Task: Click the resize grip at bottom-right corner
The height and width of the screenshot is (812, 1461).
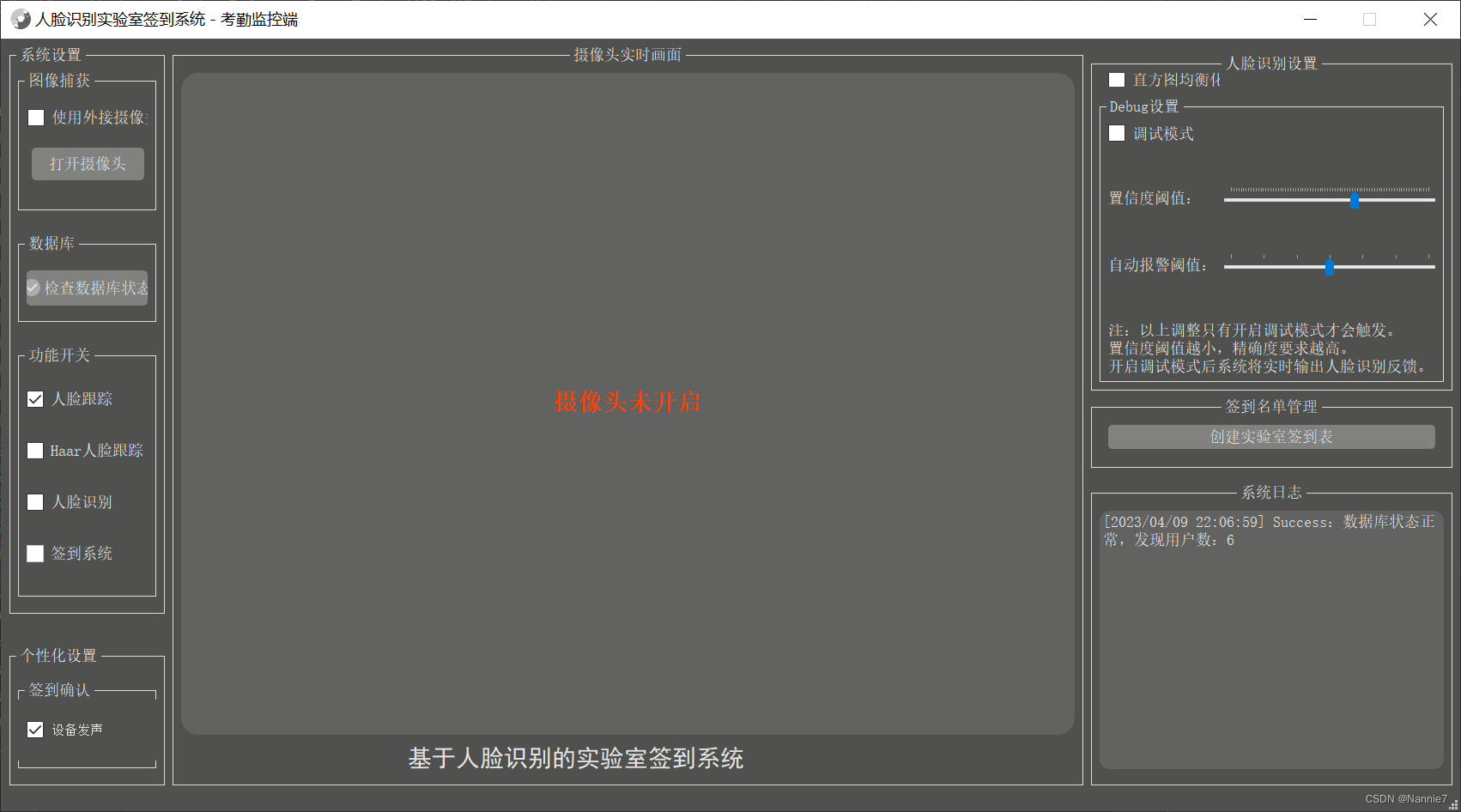Action: pos(1453,805)
